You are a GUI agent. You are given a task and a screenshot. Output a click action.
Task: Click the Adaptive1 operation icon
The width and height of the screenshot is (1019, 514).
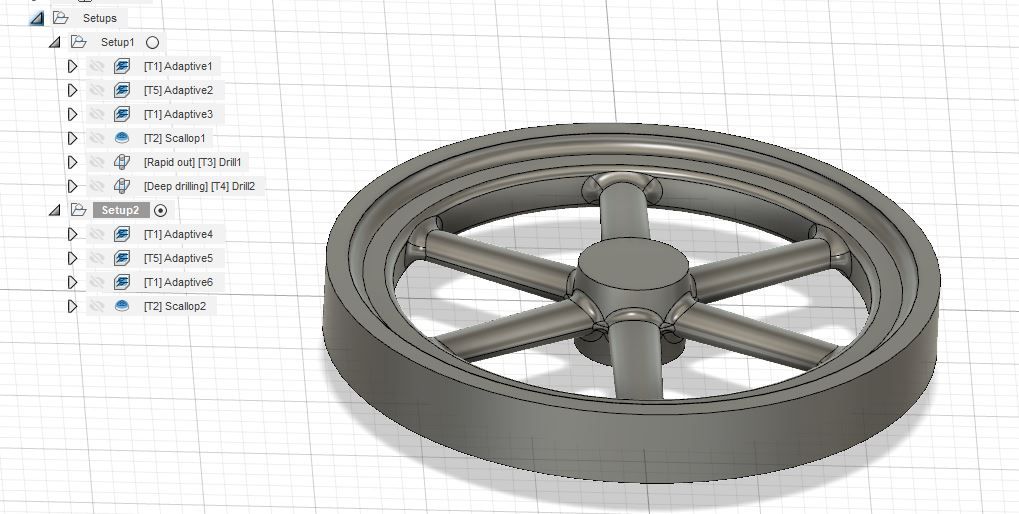tap(122, 66)
